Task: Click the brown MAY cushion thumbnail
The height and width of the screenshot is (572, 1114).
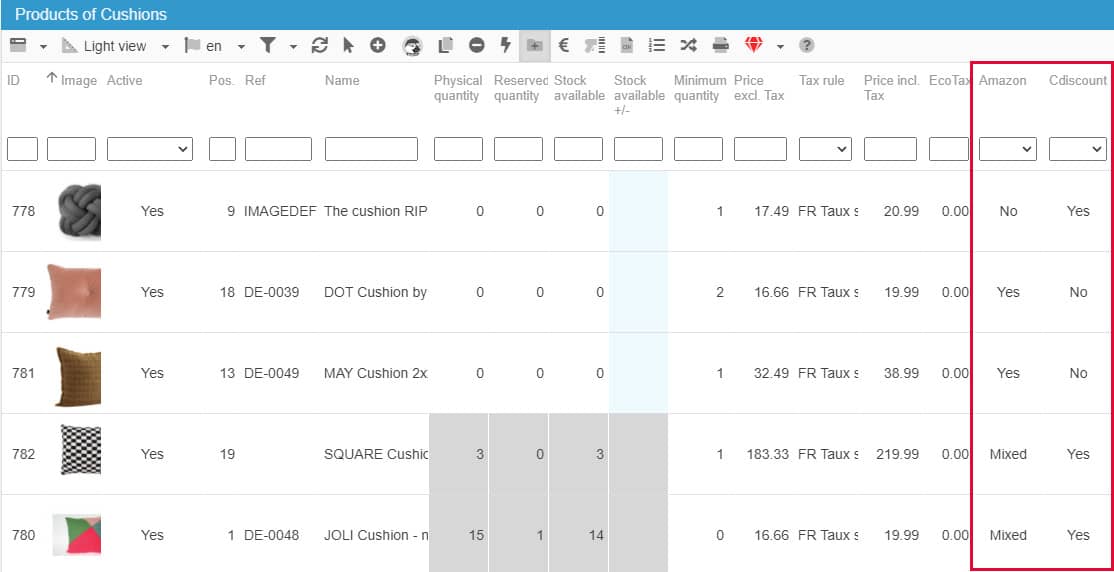Action: click(78, 377)
